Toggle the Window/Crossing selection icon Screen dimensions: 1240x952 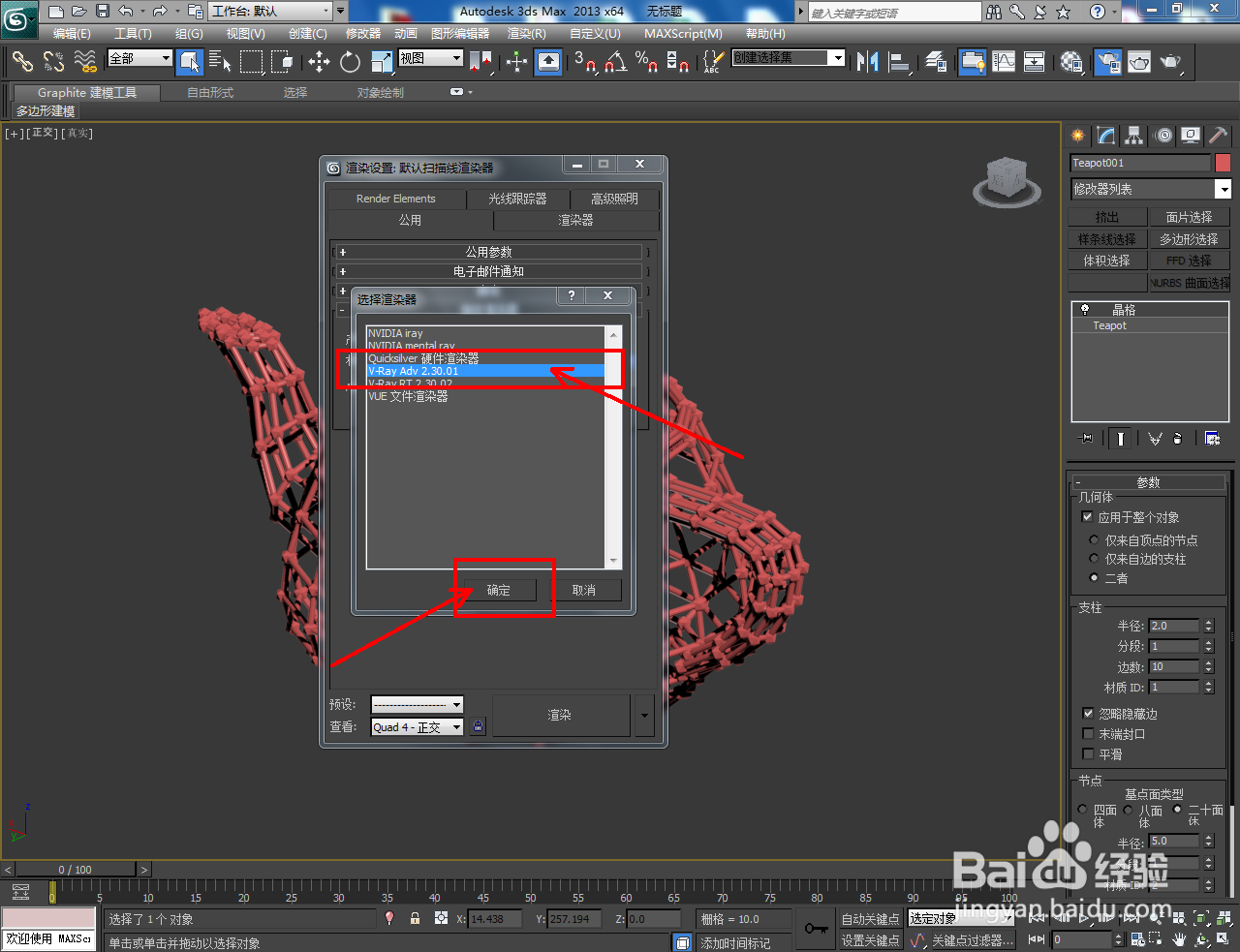click(282, 62)
